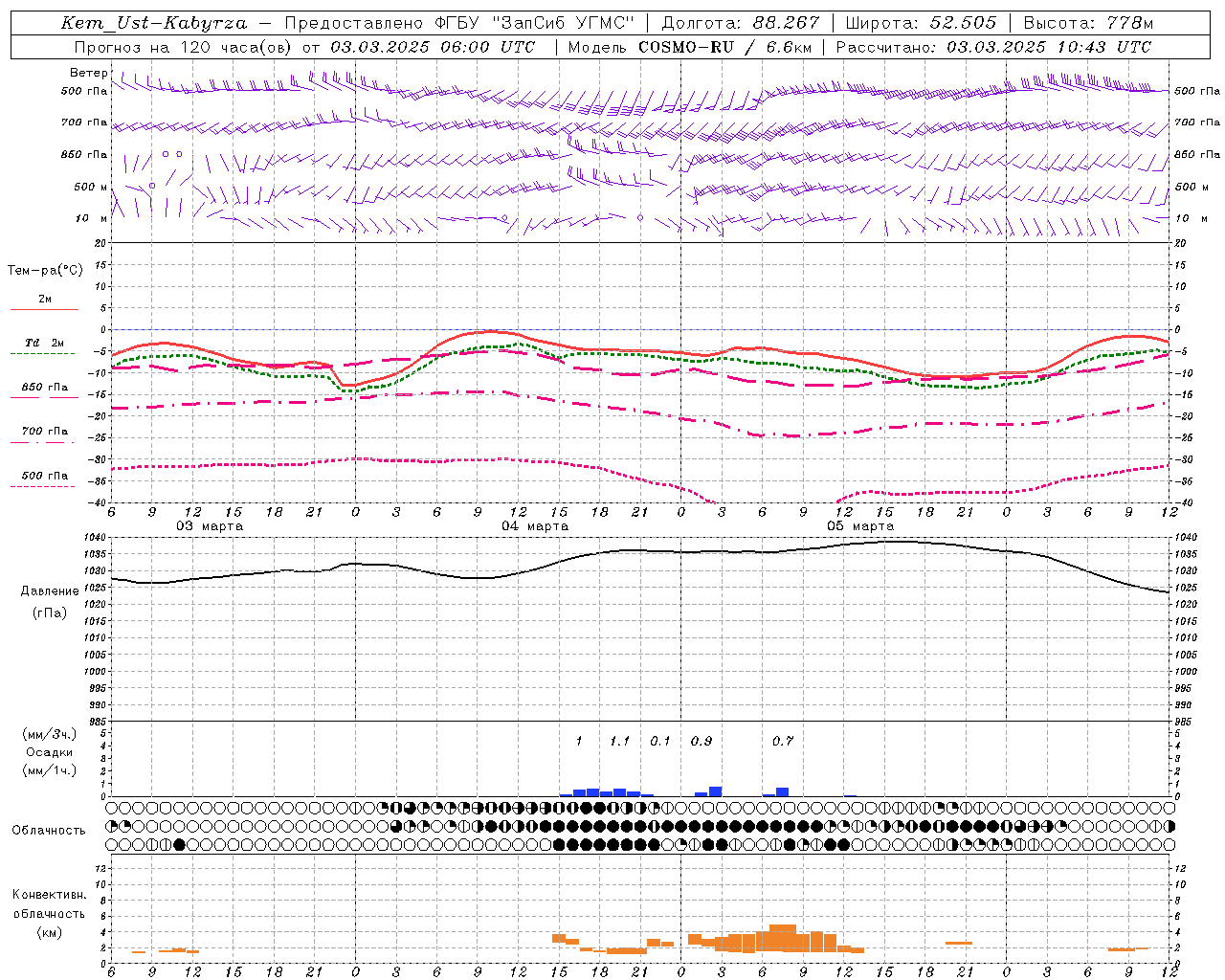1225x980 pixels.
Task: Click the Давление pressure panel label
Action: (x=50, y=591)
